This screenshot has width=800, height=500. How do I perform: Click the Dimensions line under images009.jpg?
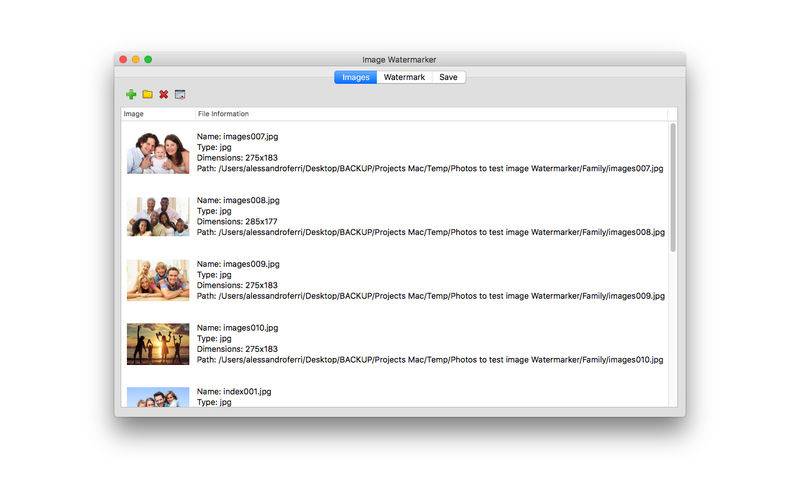pyautogui.click(x=237, y=285)
